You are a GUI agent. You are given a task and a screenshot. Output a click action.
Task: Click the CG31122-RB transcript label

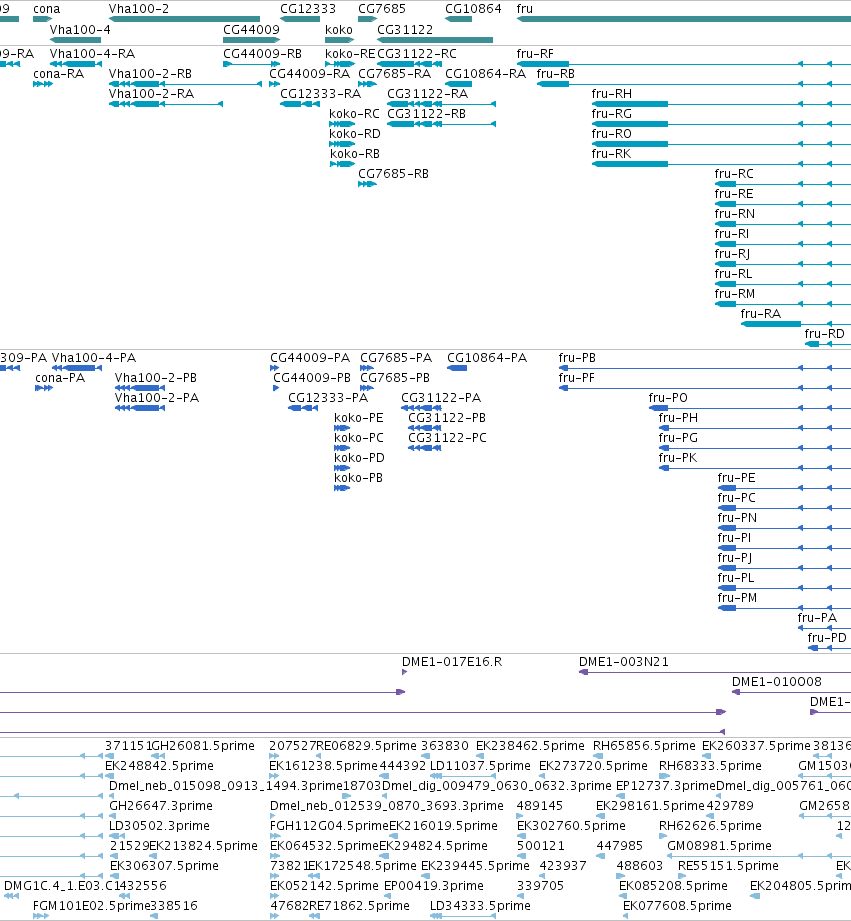click(x=426, y=113)
